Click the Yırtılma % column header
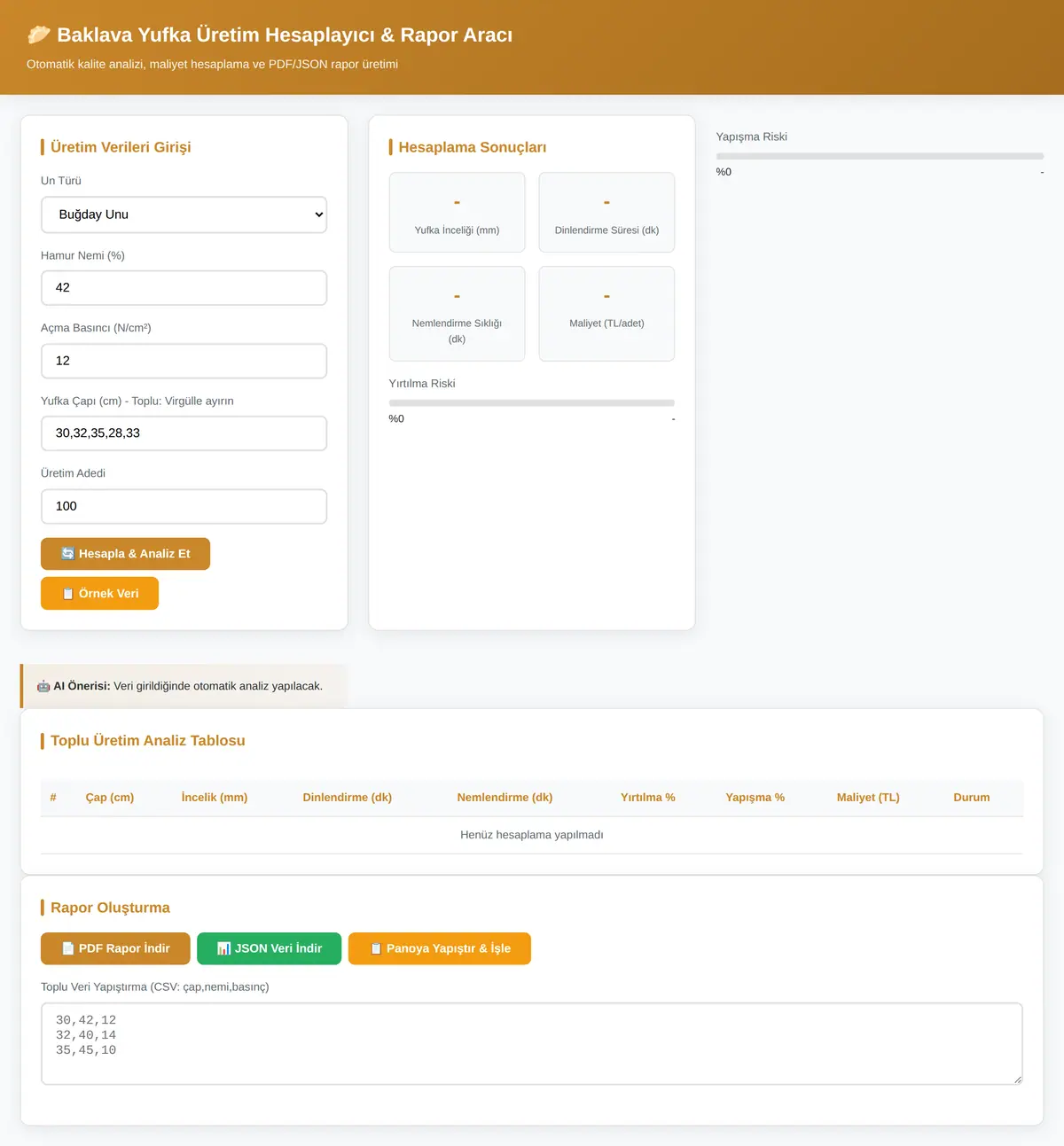Viewport: 1064px width, 1146px height. pos(648,798)
